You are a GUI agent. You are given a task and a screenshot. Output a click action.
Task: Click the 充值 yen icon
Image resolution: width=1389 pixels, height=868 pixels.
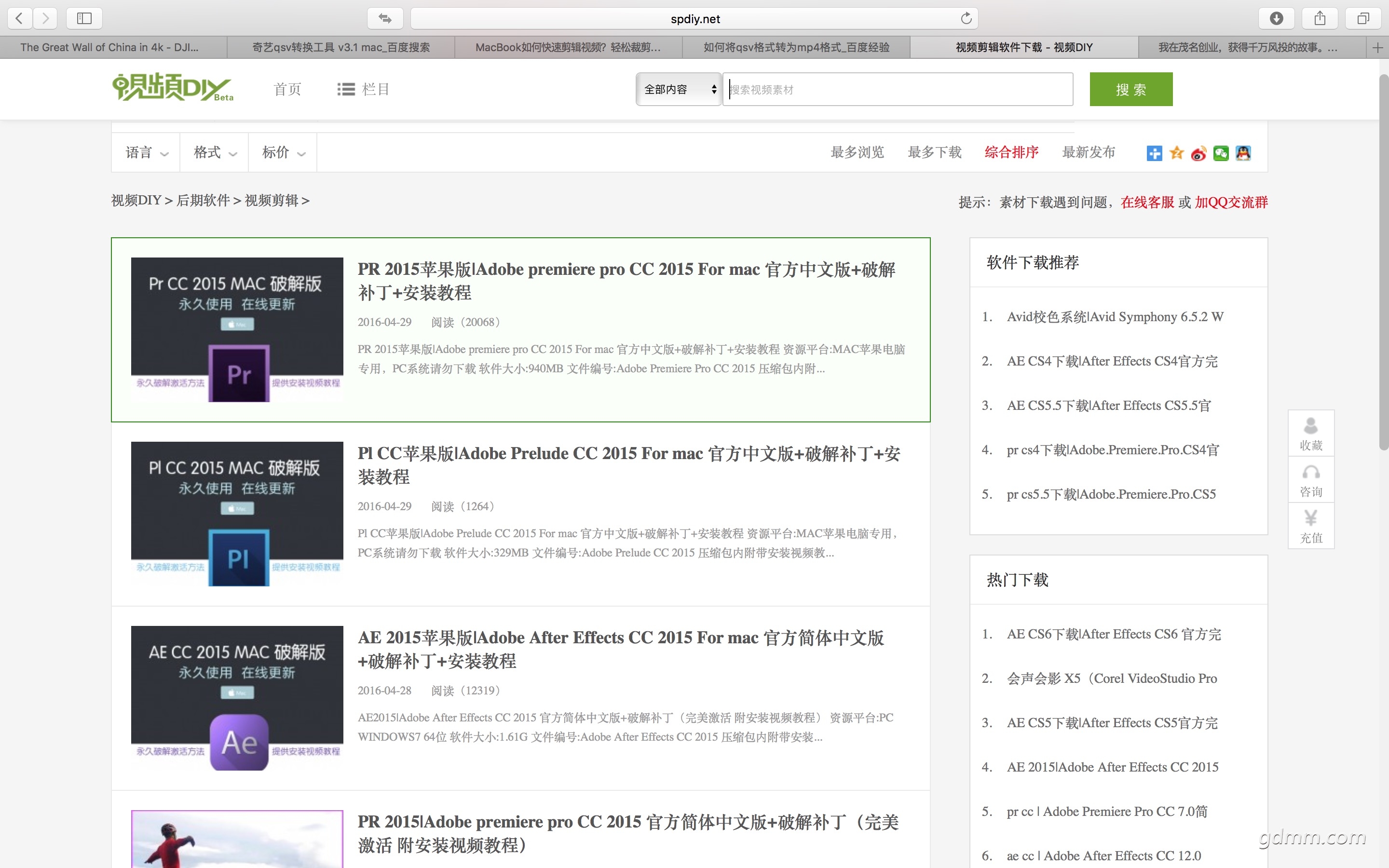pyautogui.click(x=1311, y=526)
